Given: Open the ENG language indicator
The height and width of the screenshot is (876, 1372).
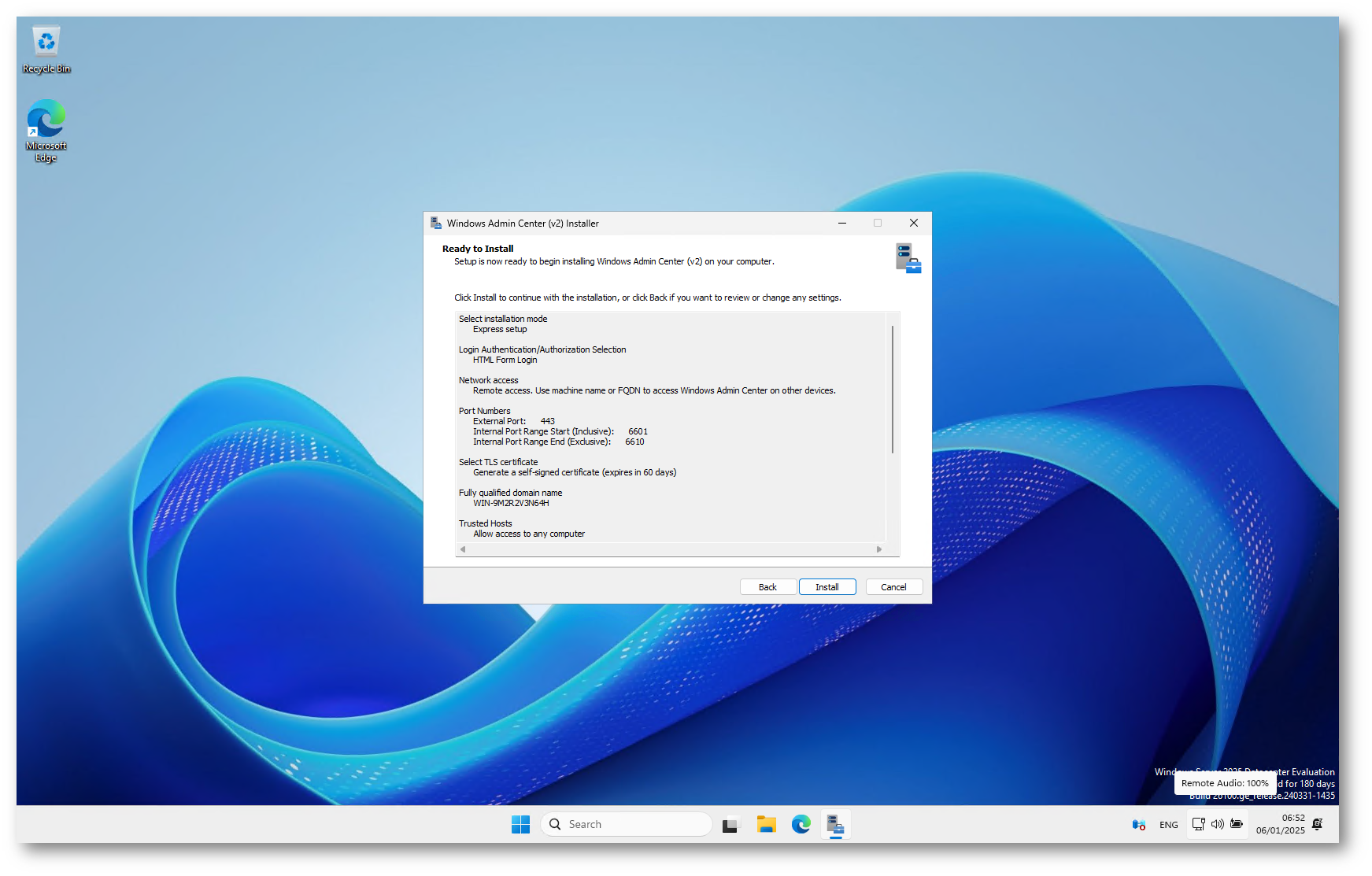Looking at the screenshot, I should point(1169,825).
